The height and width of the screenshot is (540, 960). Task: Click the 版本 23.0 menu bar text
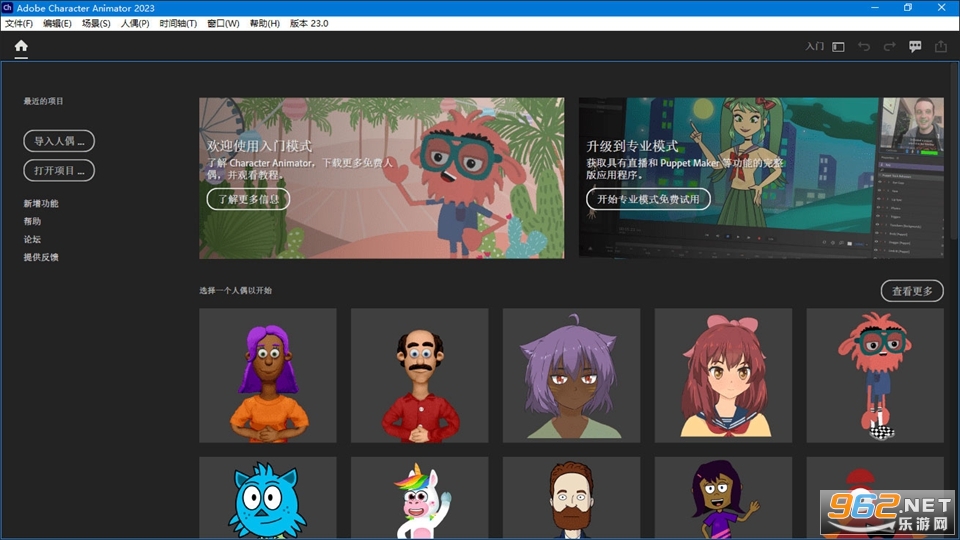[x=309, y=23]
